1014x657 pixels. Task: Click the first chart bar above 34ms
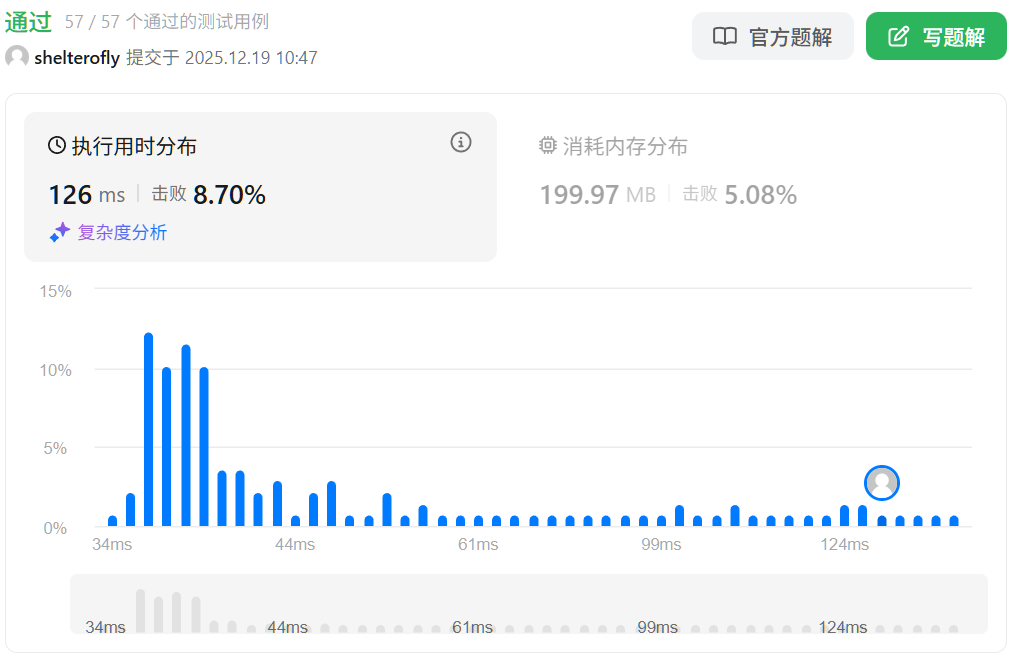112,520
